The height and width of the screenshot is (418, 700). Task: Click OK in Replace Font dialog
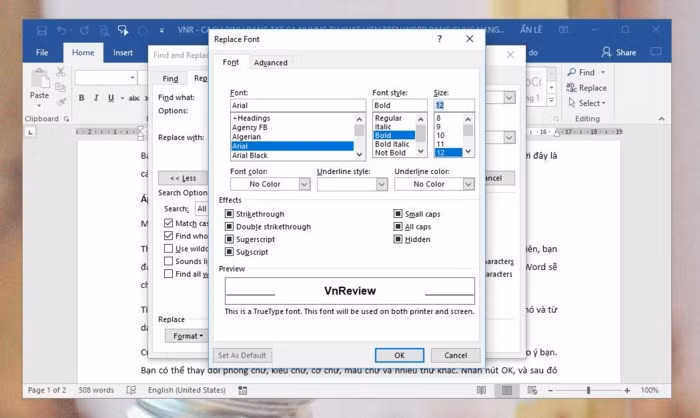click(400, 355)
